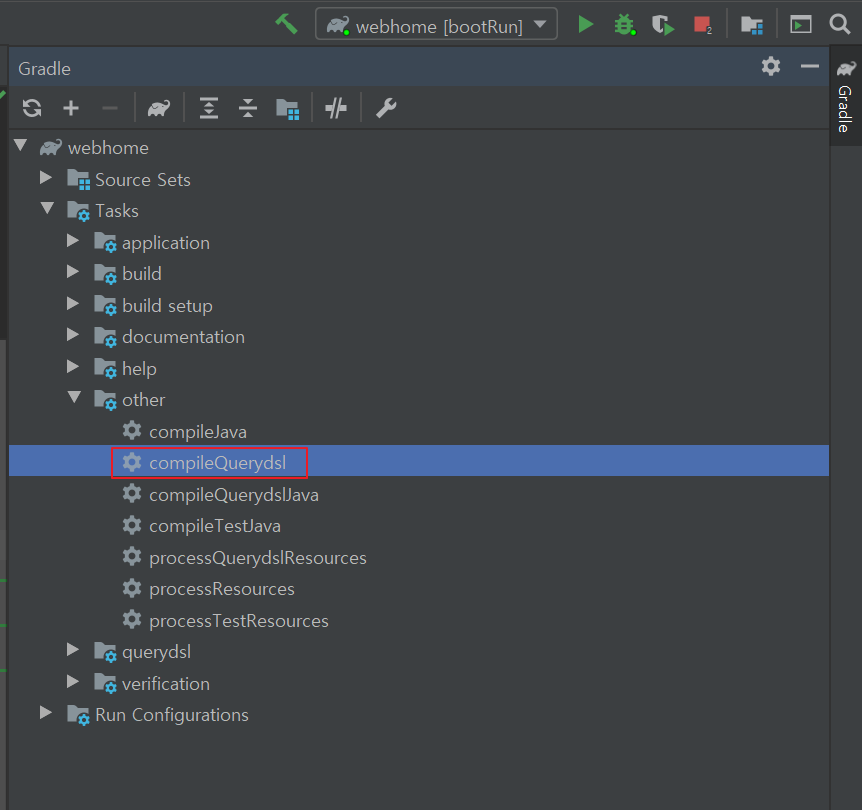The image size is (862, 810).
Task: Expand the verification group arrow
Action: (x=73, y=682)
